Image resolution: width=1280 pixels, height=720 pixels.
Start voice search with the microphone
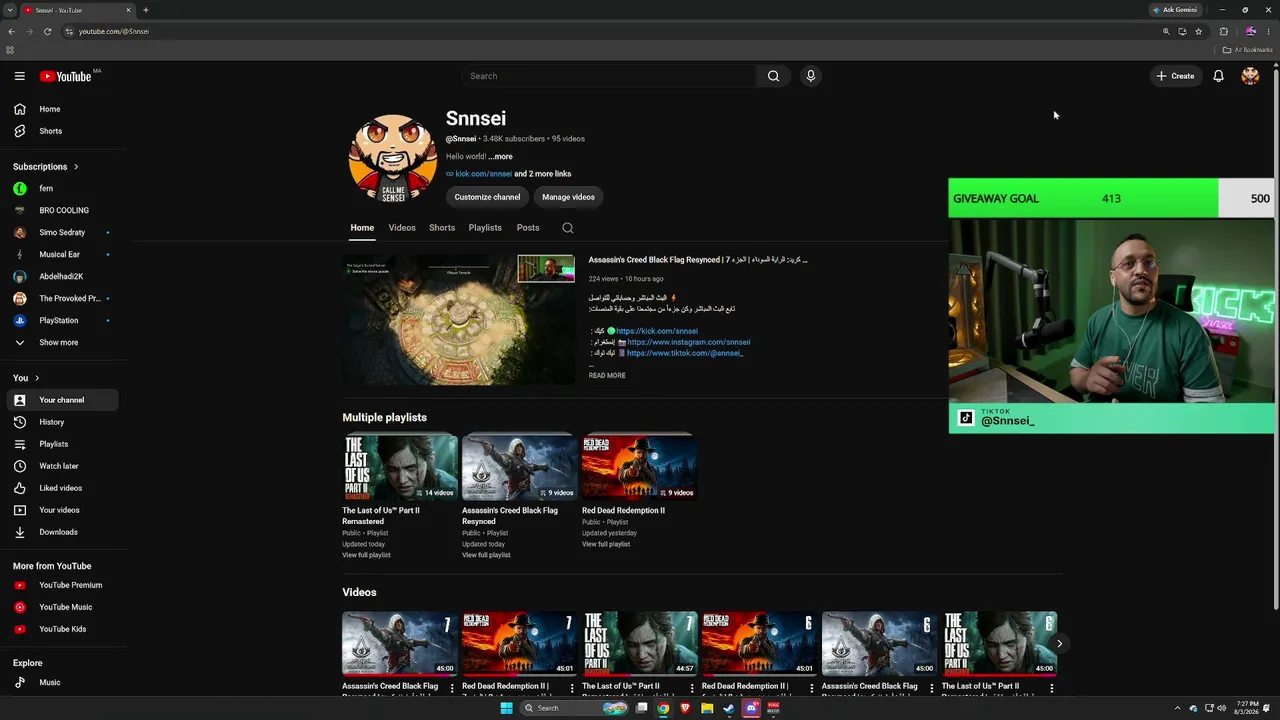[811, 76]
